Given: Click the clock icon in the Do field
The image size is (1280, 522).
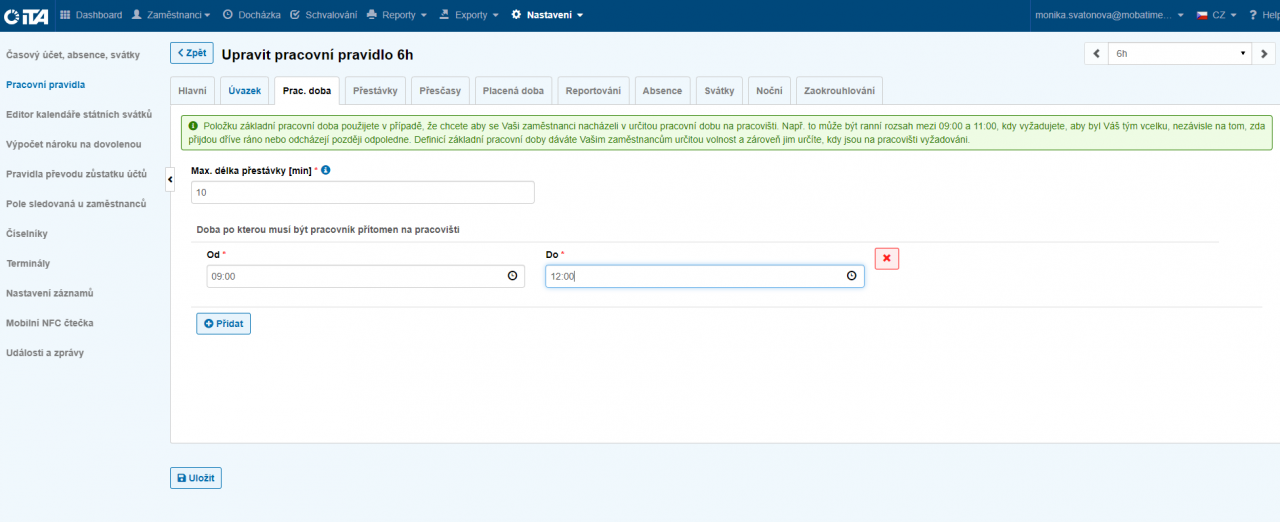Looking at the screenshot, I should (x=852, y=276).
